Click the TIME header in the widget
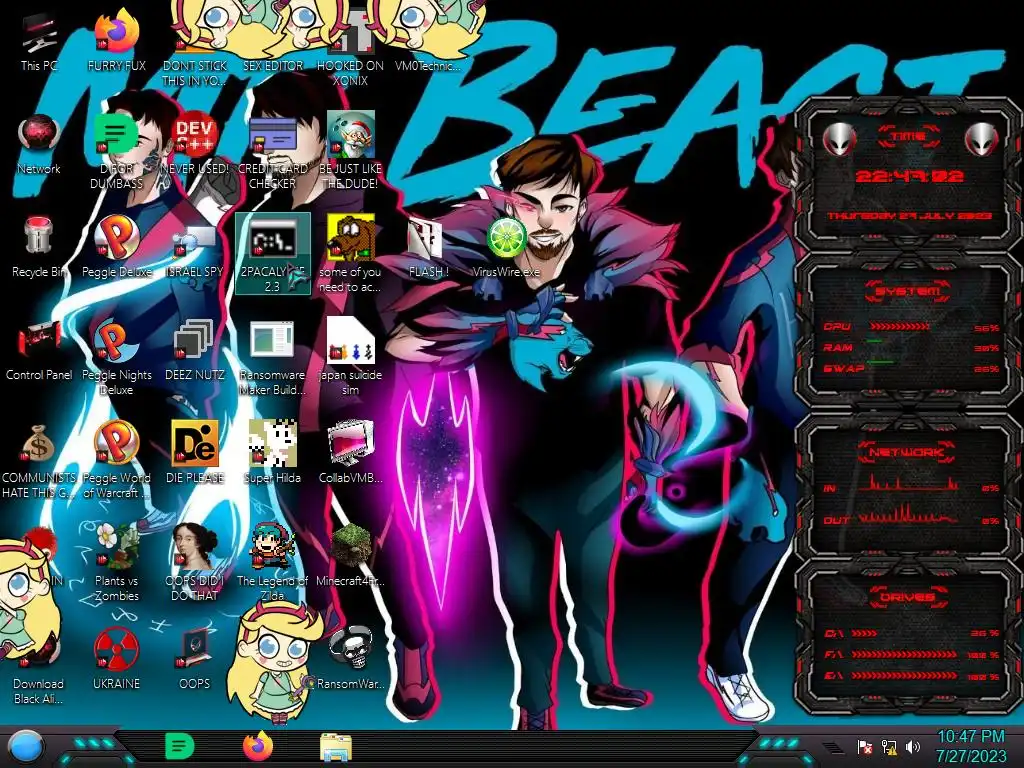 pyautogui.click(x=909, y=136)
